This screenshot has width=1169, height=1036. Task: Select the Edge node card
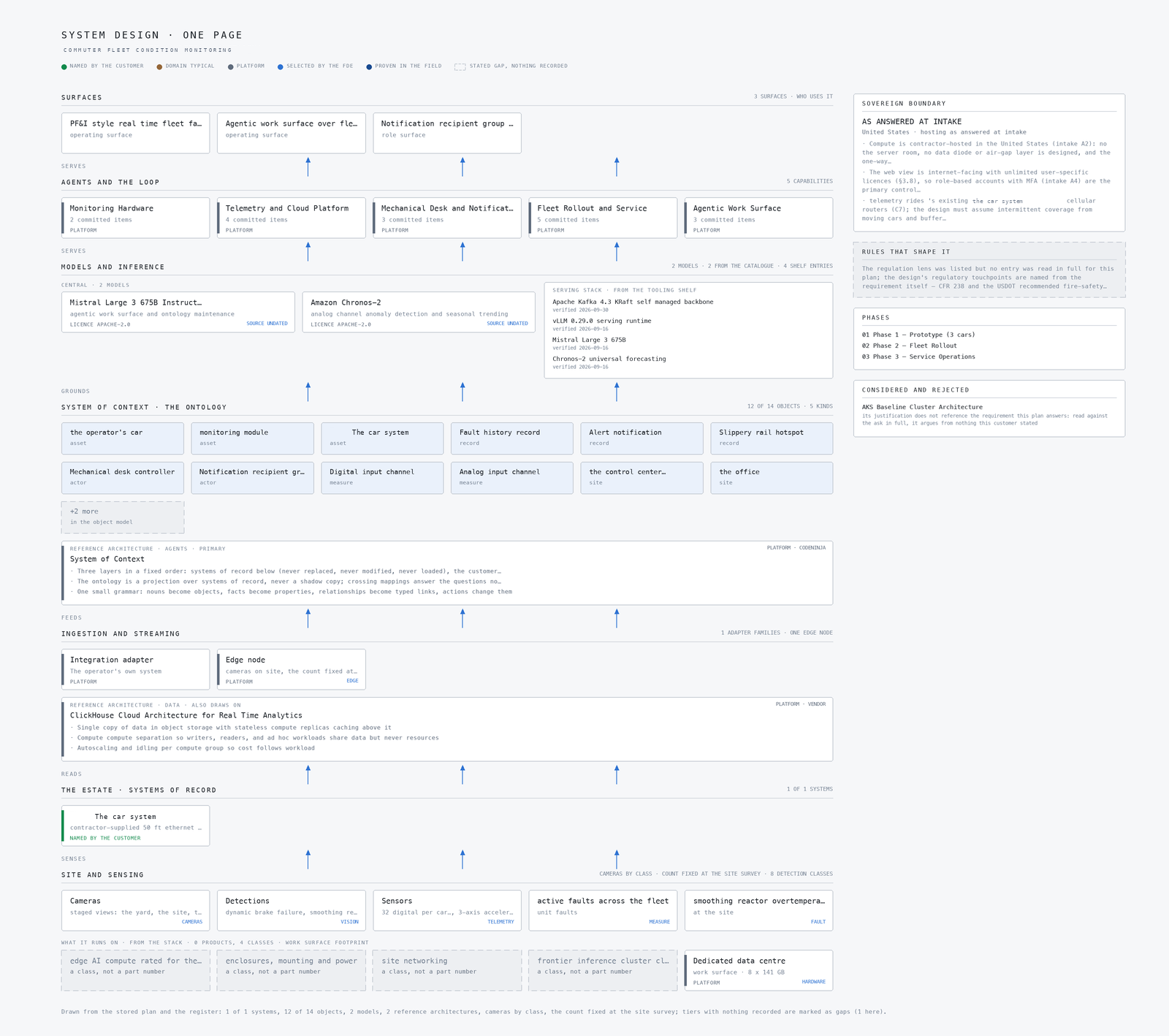point(292,669)
